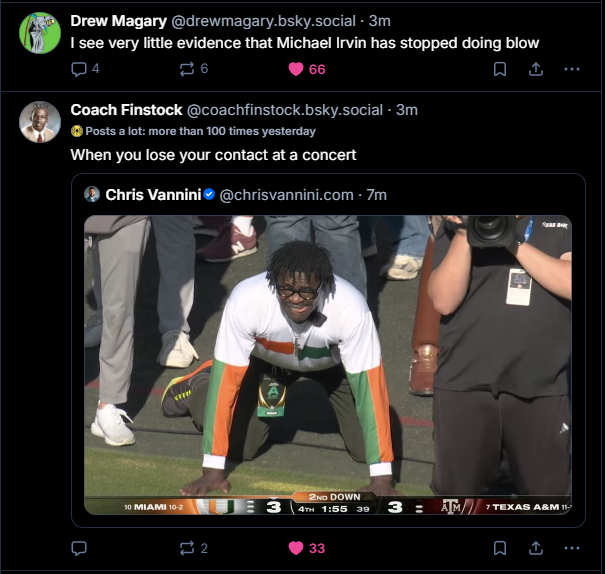Image resolution: width=605 pixels, height=574 pixels.
Task: Open more options on Drew Magary's post
Action: pyautogui.click(x=572, y=69)
